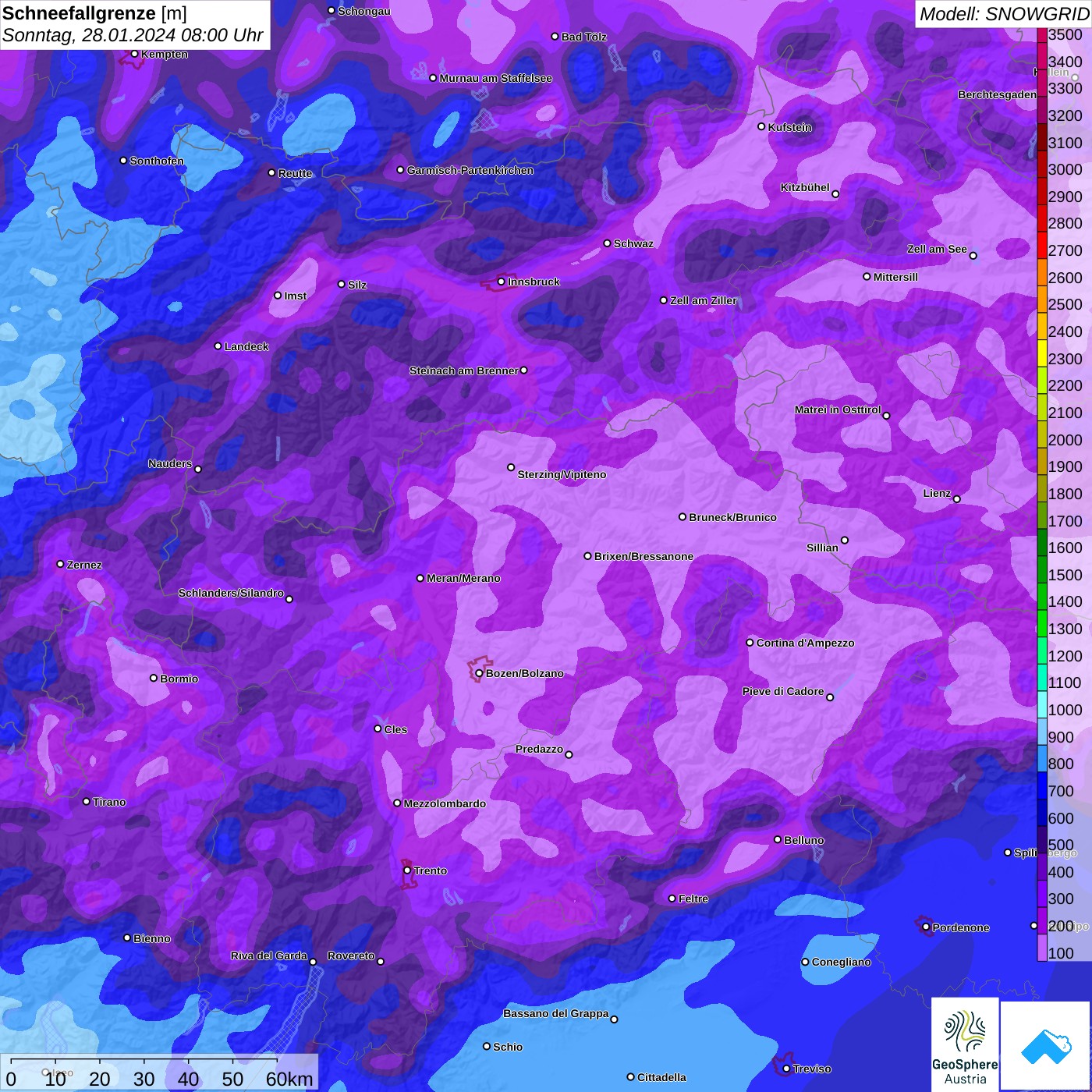
Task: Click the Garmisch-Partenkirchen label
Action: (470, 170)
